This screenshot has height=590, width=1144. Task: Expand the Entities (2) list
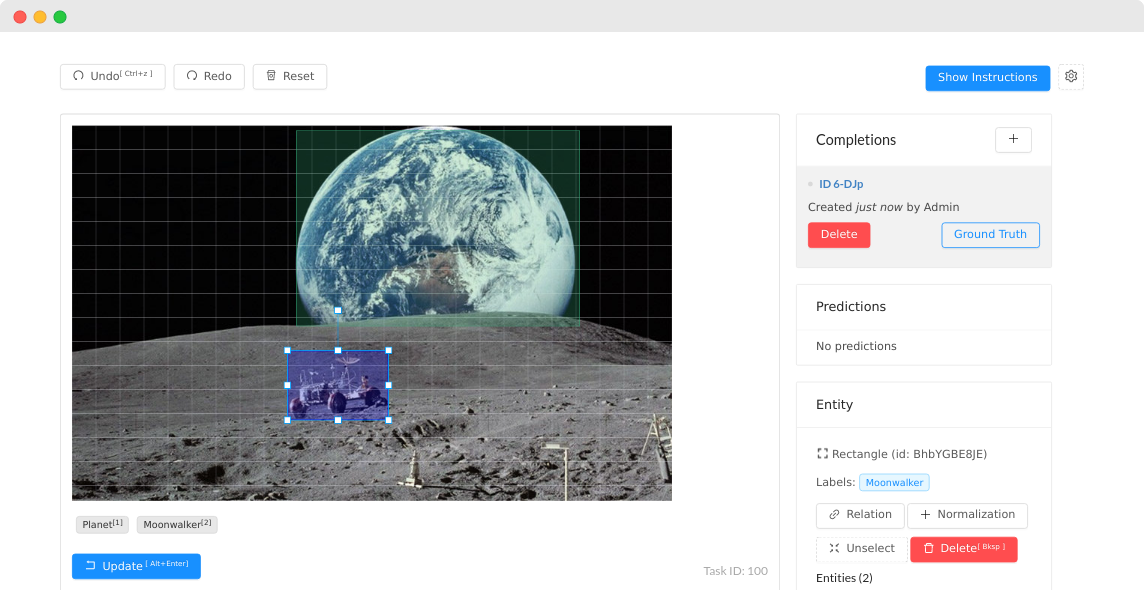coord(844,578)
